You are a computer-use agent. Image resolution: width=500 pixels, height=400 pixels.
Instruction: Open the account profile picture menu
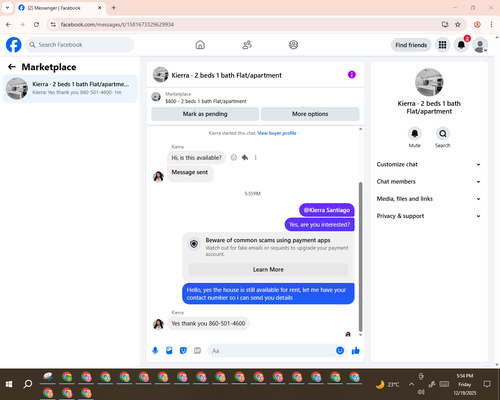[480, 45]
